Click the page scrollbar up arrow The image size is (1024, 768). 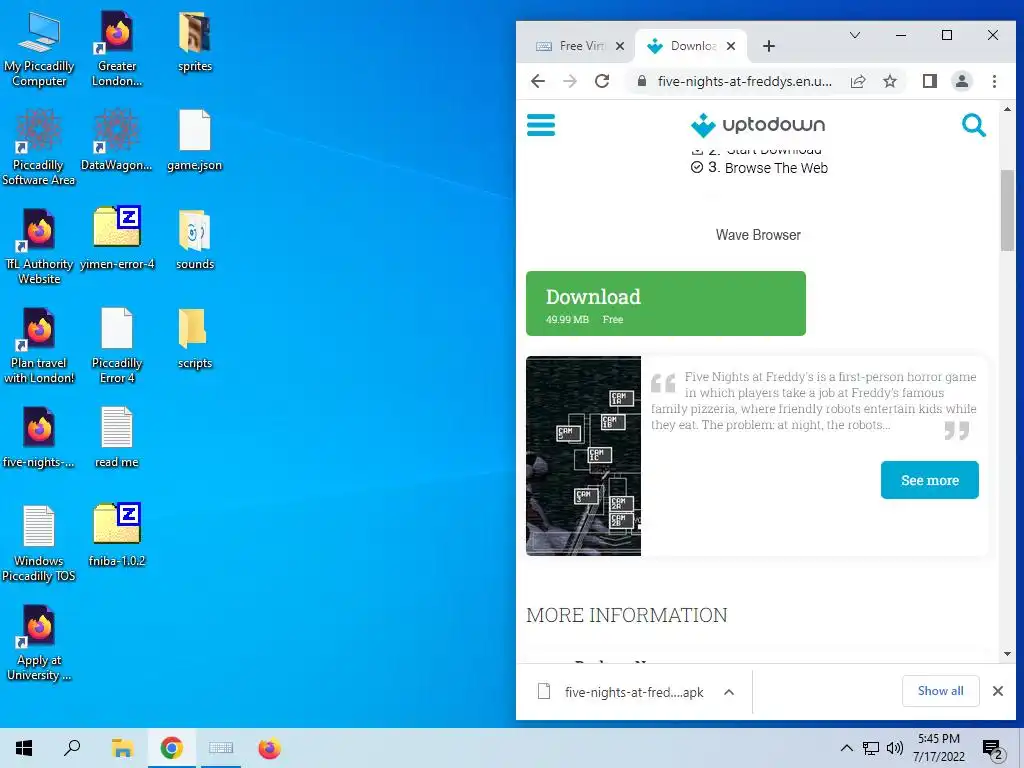tap(1007, 109)
